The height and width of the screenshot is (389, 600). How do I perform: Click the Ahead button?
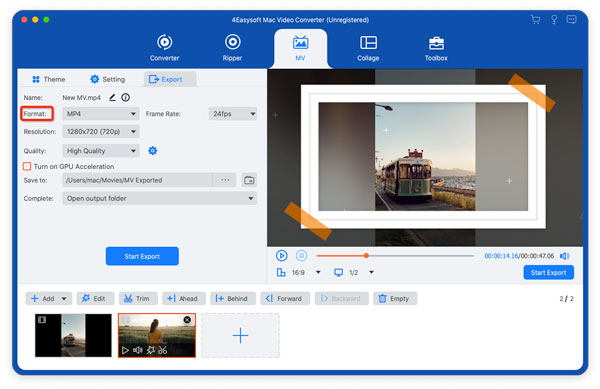(x=184, y=298)
